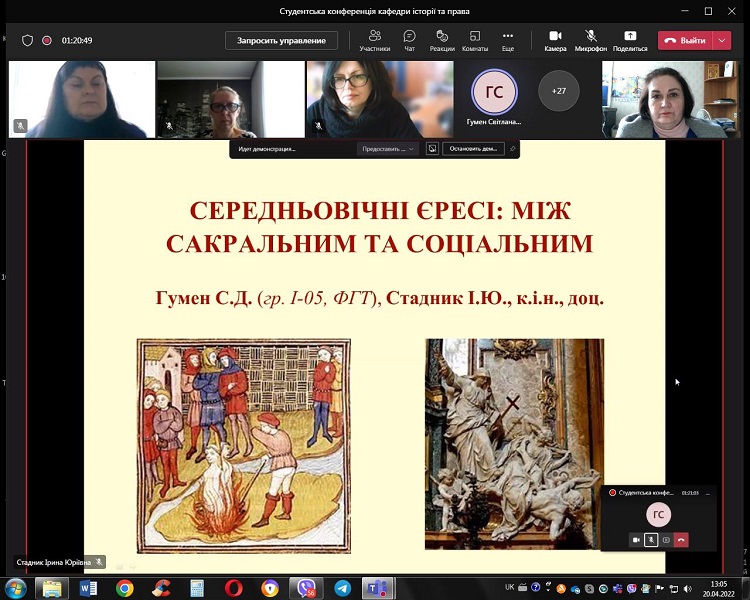Open Telegram from the taskbar
Screen dimensions: 750x600
tap(342, 588)
